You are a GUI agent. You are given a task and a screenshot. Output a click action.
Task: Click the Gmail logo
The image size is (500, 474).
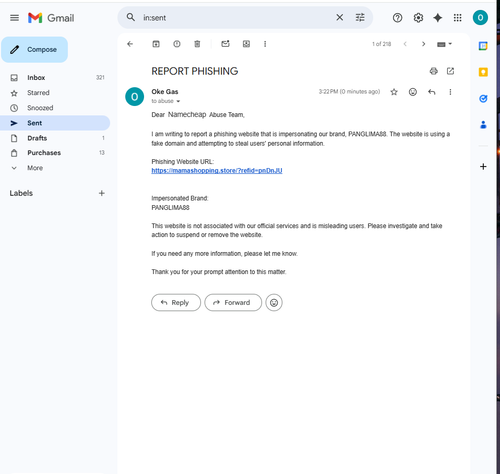pyautogui.click(x=51, y=18)
